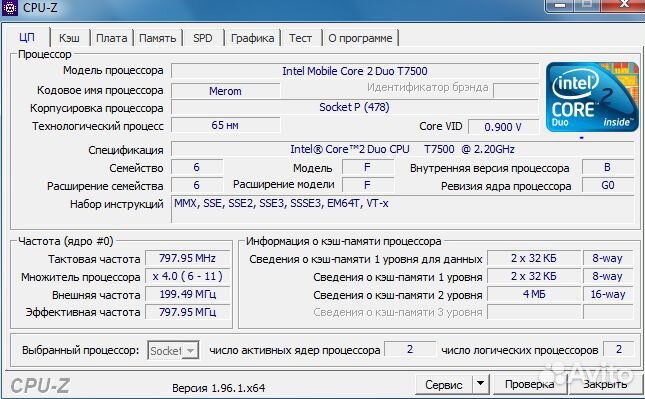This screenshot has height=399, width=645.
Task: Click the Закрыть button
Action: pos(605,384)
